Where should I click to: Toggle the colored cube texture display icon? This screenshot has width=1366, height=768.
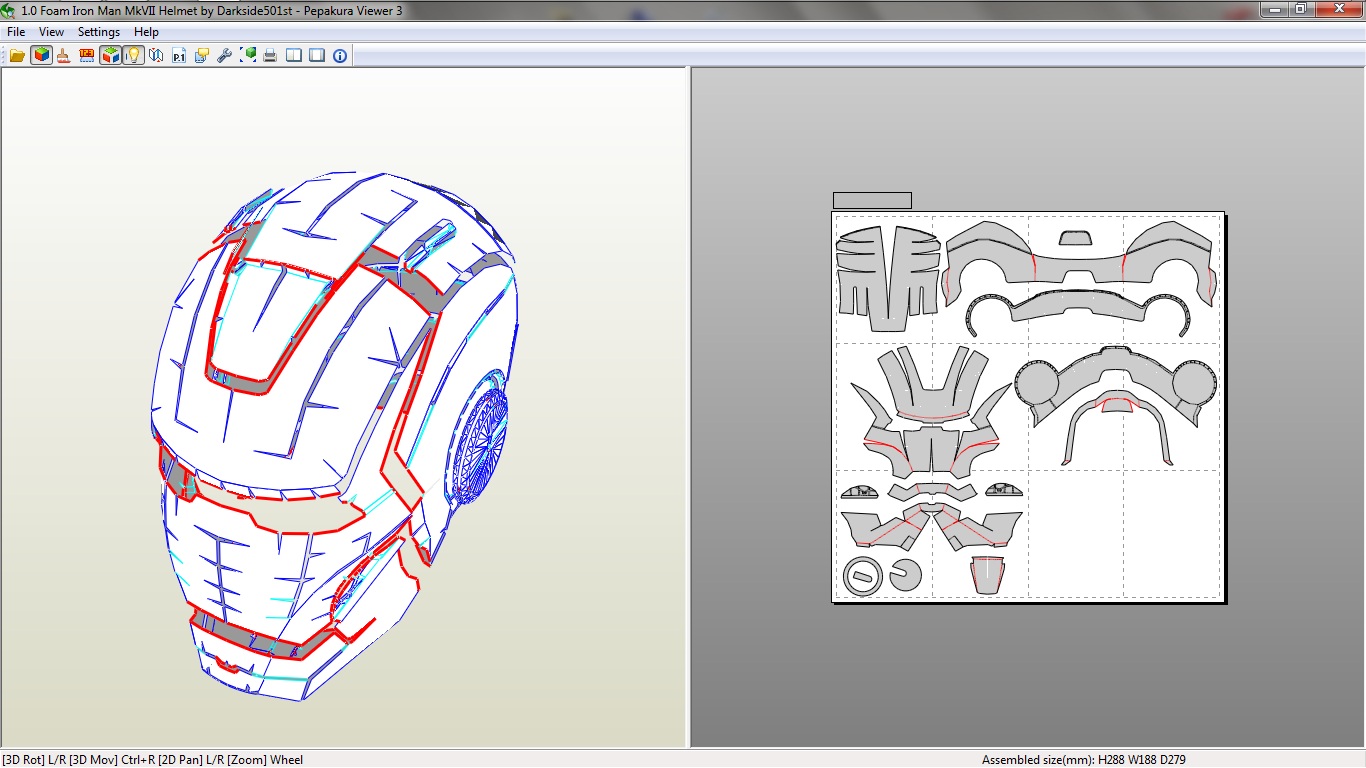tap(40, 55)
